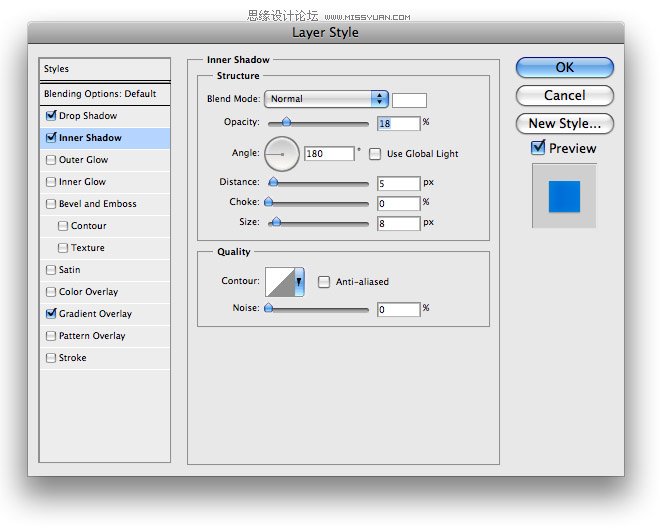The width and height of the screenshot is (660, 531).
Task: Click the Opacity slider handle
Action: pyautogui.click(x=286, y=122)
